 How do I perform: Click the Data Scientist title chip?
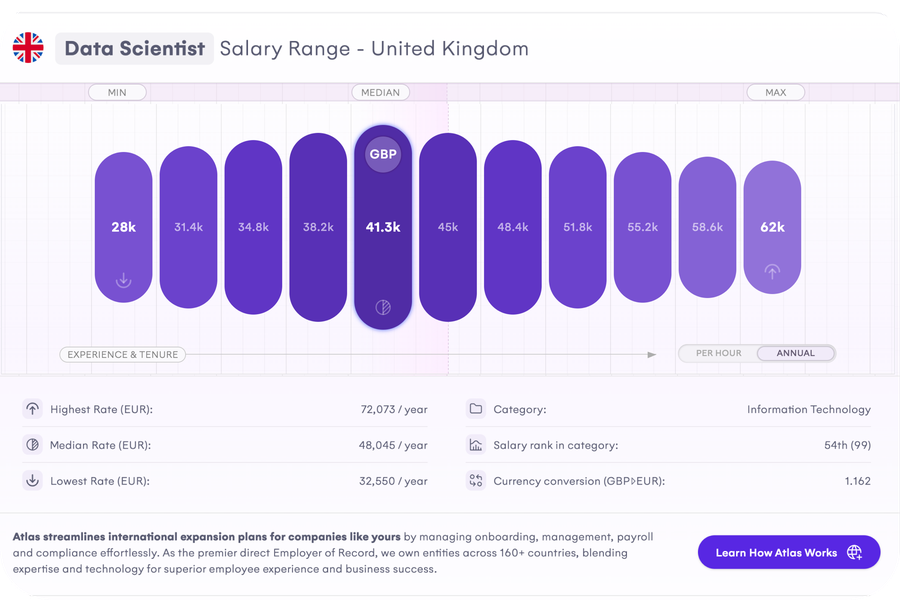(134, 47)
